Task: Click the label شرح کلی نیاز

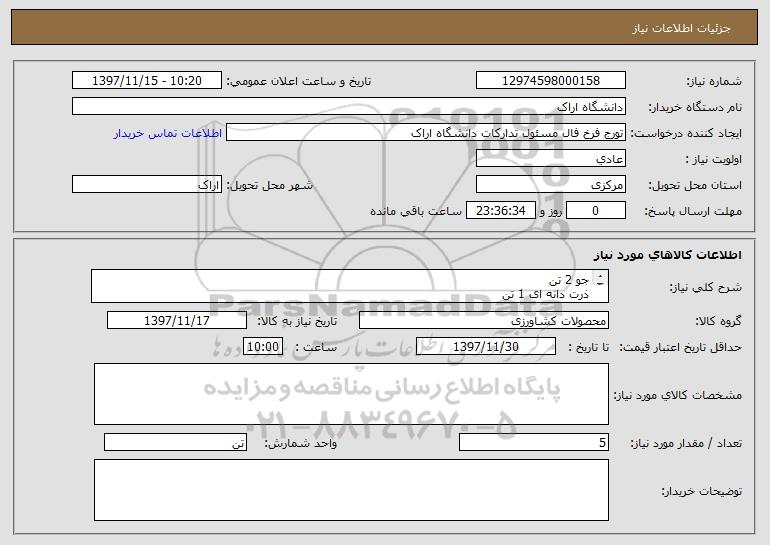Action: tap(706, 288)
